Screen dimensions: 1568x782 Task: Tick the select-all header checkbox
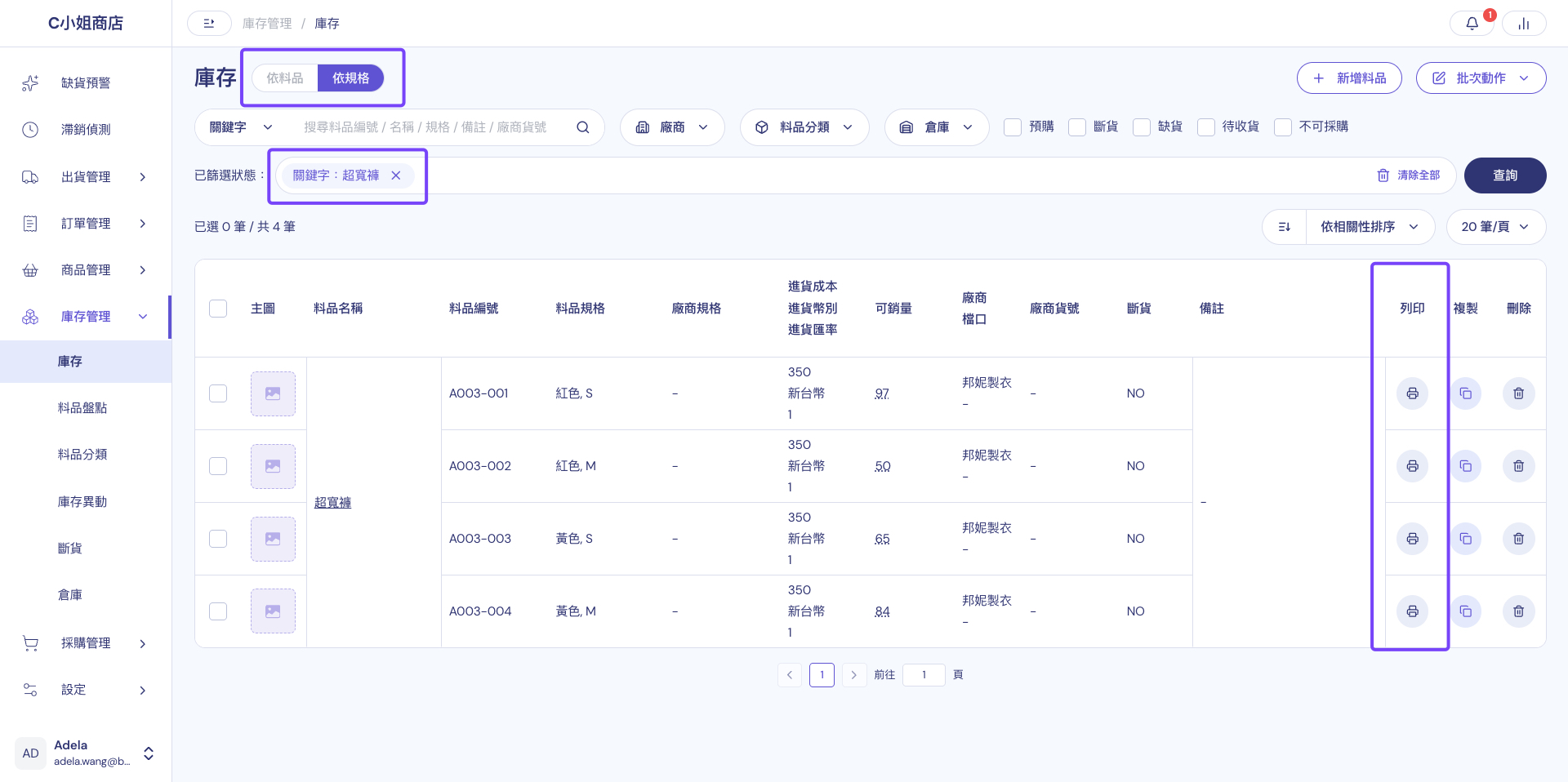click(218, 309)
